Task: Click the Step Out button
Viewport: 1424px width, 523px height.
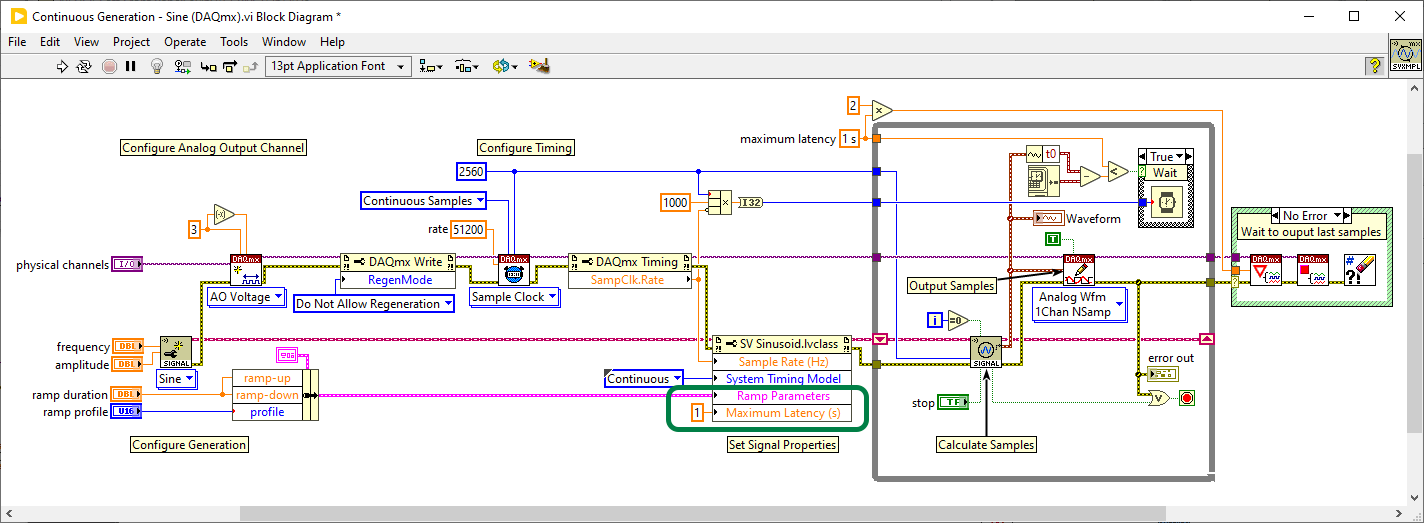Action: (x=251, y=66)
